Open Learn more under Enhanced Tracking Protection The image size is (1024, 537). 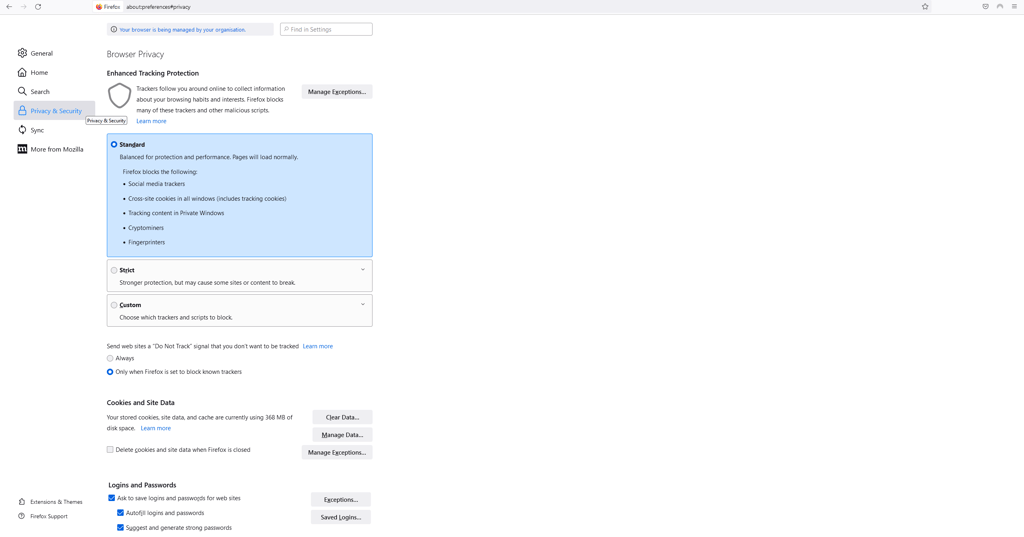point(152,121)
